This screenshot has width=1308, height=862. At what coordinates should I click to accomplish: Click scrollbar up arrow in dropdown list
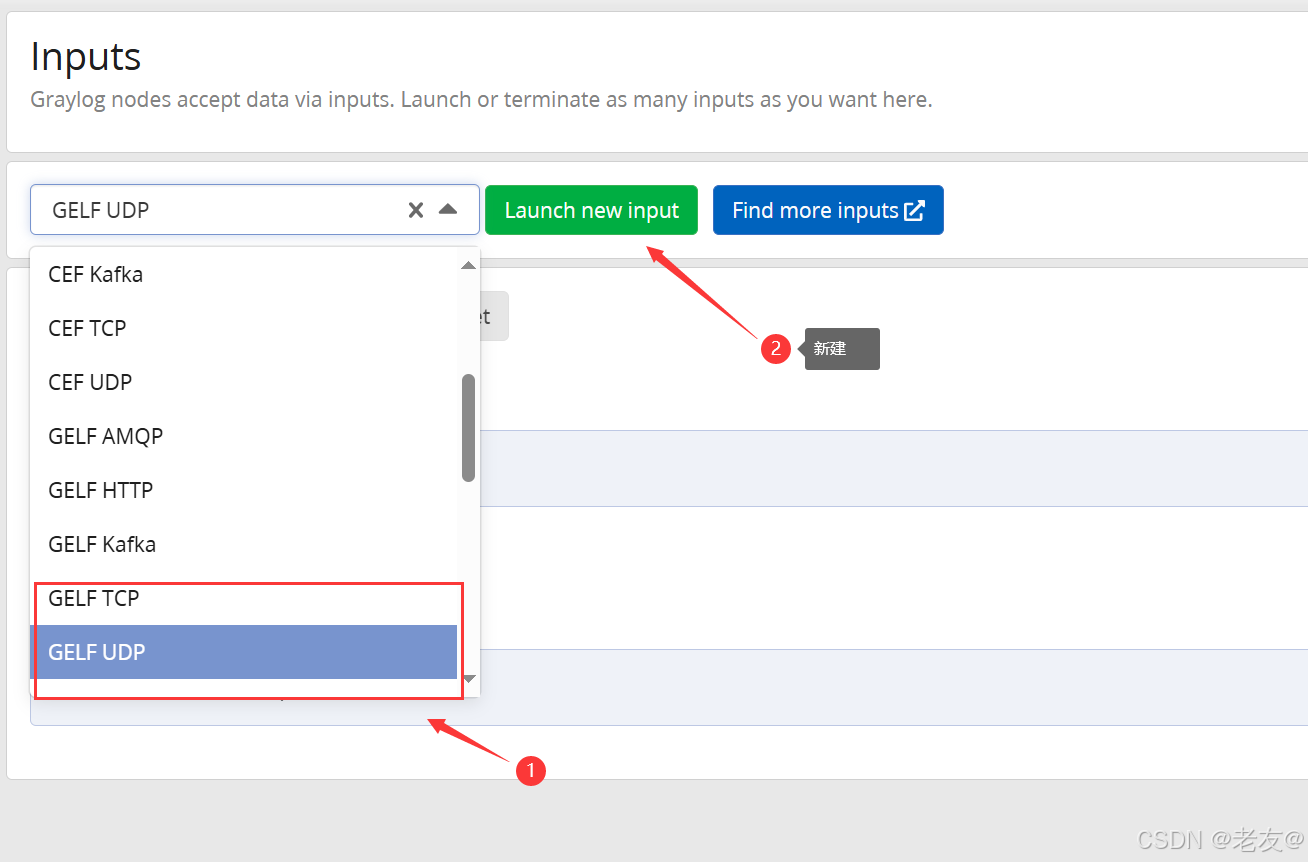[468, 265]
